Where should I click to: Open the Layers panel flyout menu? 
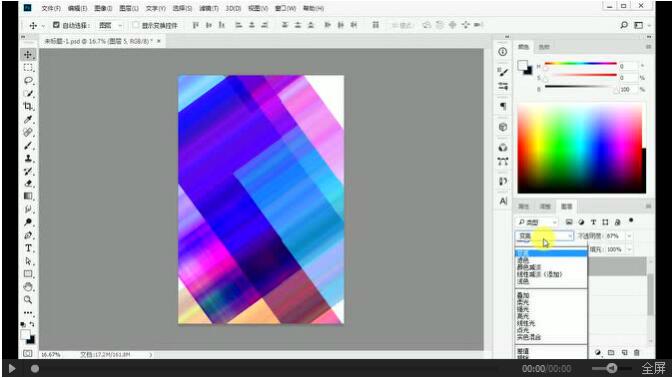pos(648,206)
